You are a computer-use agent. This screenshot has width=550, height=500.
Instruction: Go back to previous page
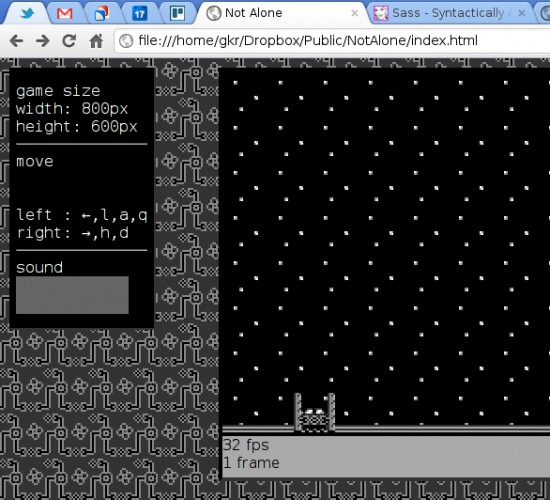click(16, 41)
